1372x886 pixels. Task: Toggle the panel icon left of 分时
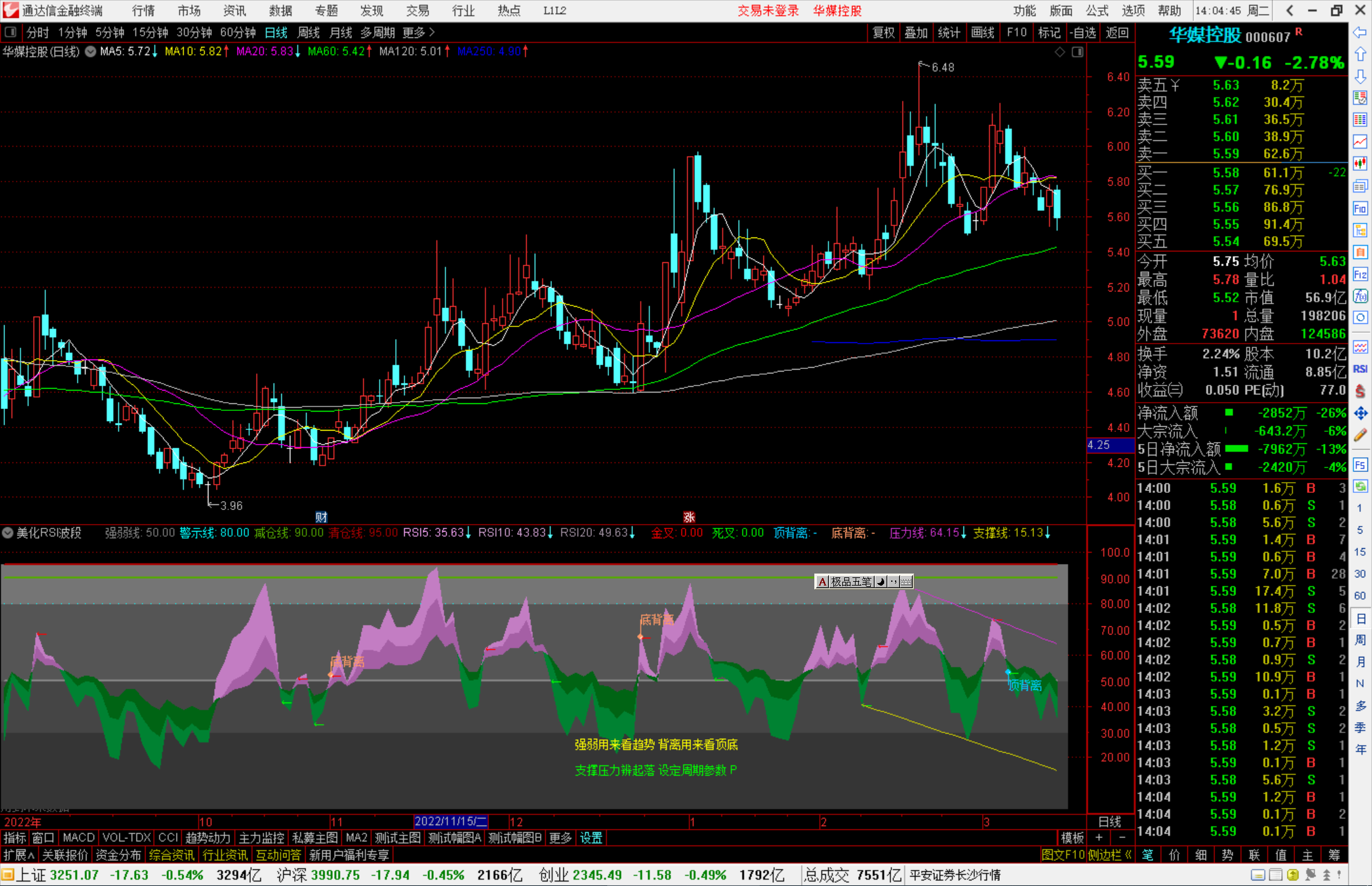[x=11, y=32]
